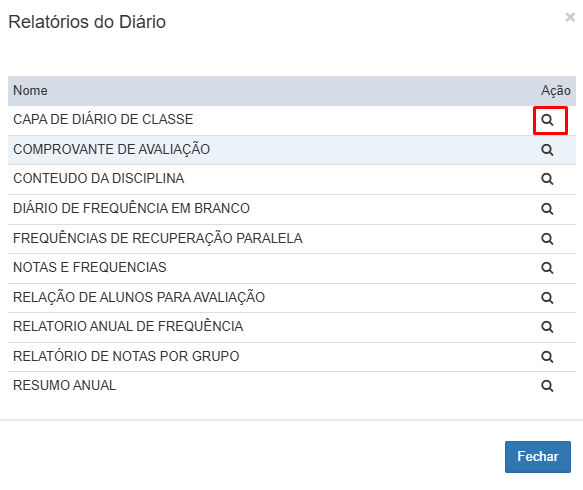The image size is (583, 490).
Task: Select the CAPA DE DIÁRIO DE CLASSE text
Action: coord(103,119)
